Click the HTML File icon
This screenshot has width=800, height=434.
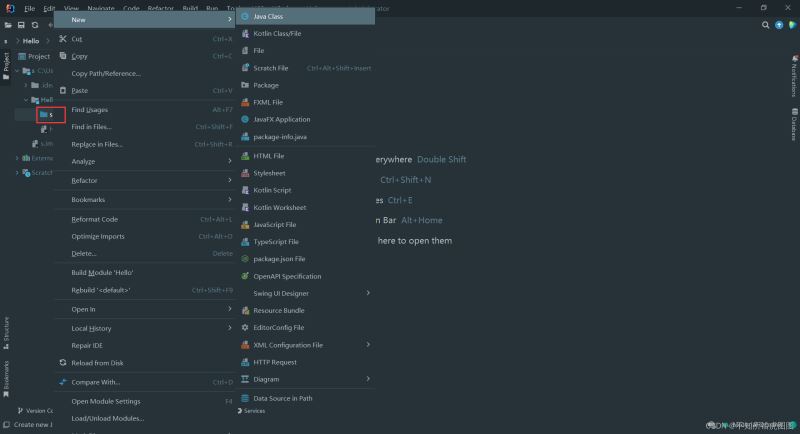coord(245,156)
